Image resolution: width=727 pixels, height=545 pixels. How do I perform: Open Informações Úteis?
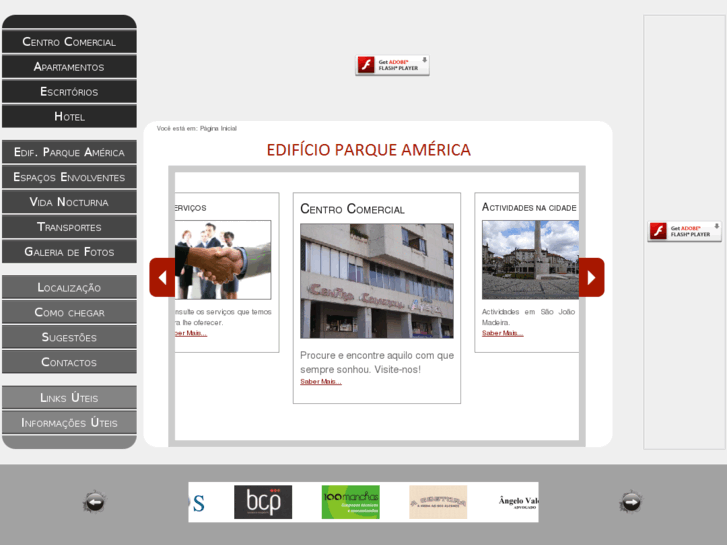pos(69,423)
